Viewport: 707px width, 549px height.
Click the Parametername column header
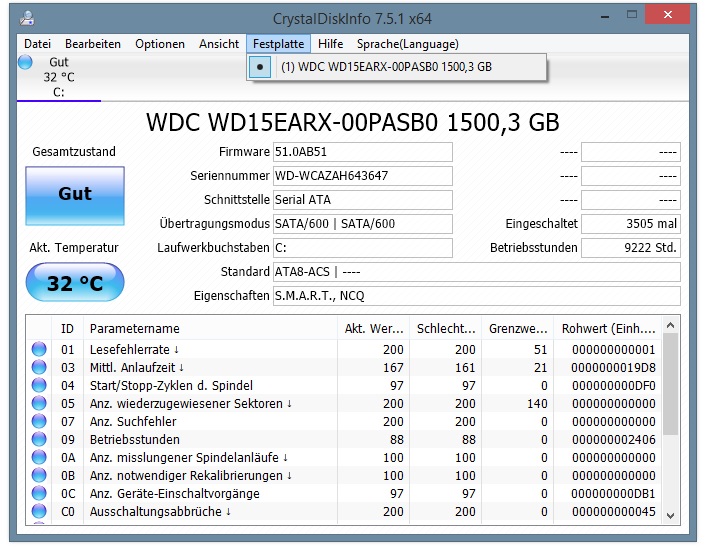point(211,329)
